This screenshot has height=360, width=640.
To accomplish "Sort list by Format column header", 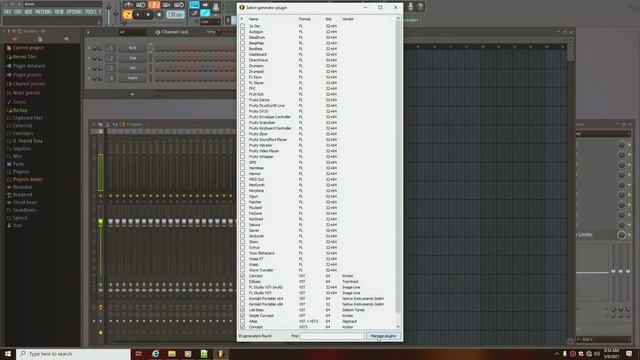I will (x=304, y=19).
